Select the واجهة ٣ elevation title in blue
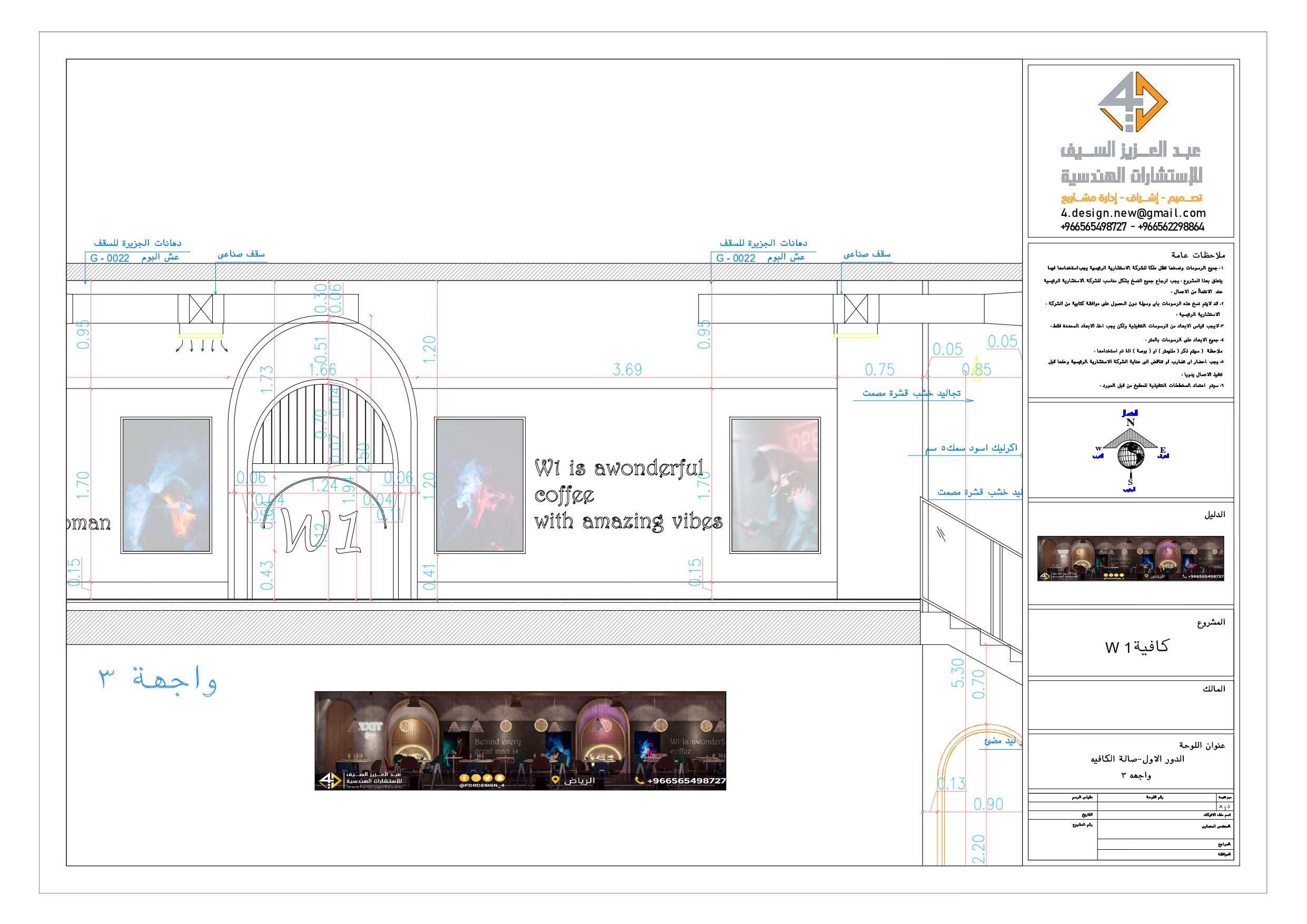Image resolution: width=1307 pixels, height=924 pixels. coord(157,681)
